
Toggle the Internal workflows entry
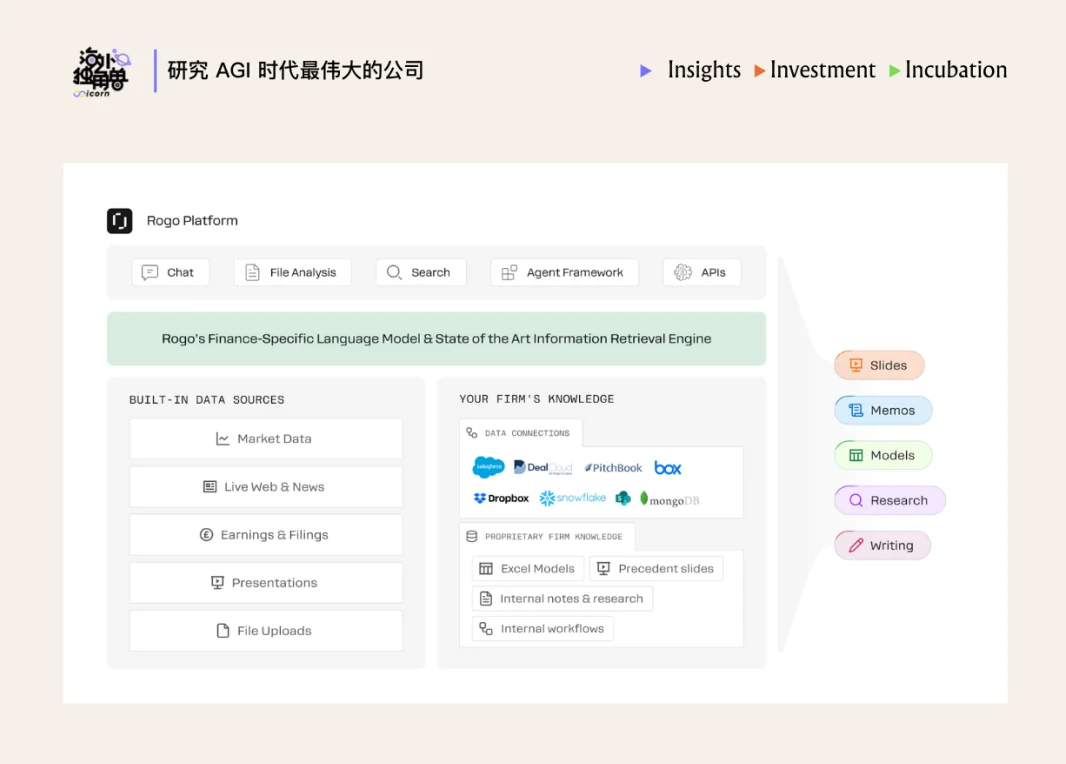(541, 629)
